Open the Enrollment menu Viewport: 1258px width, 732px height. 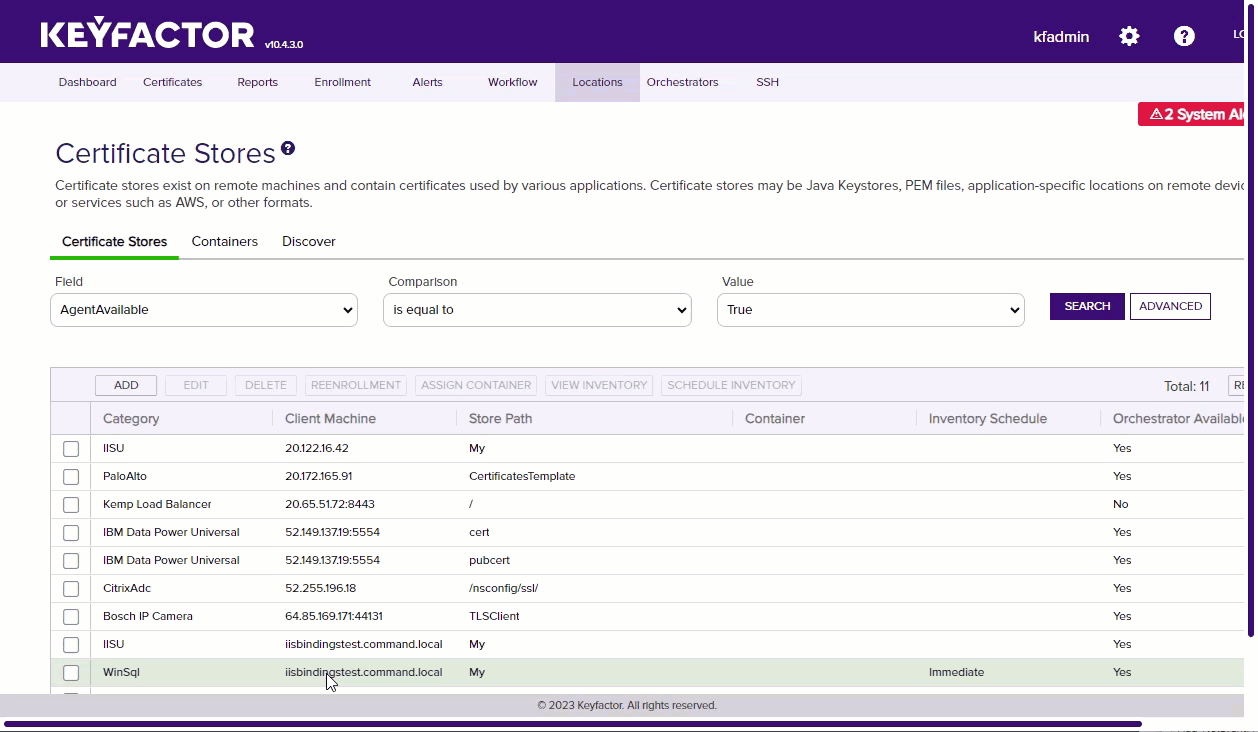[343, 82]
